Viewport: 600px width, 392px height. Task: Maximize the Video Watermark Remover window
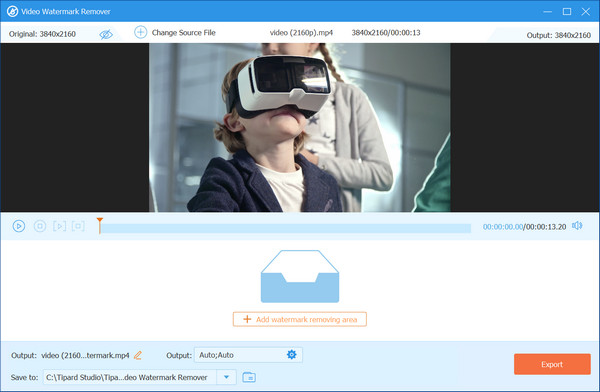[567, 11]
